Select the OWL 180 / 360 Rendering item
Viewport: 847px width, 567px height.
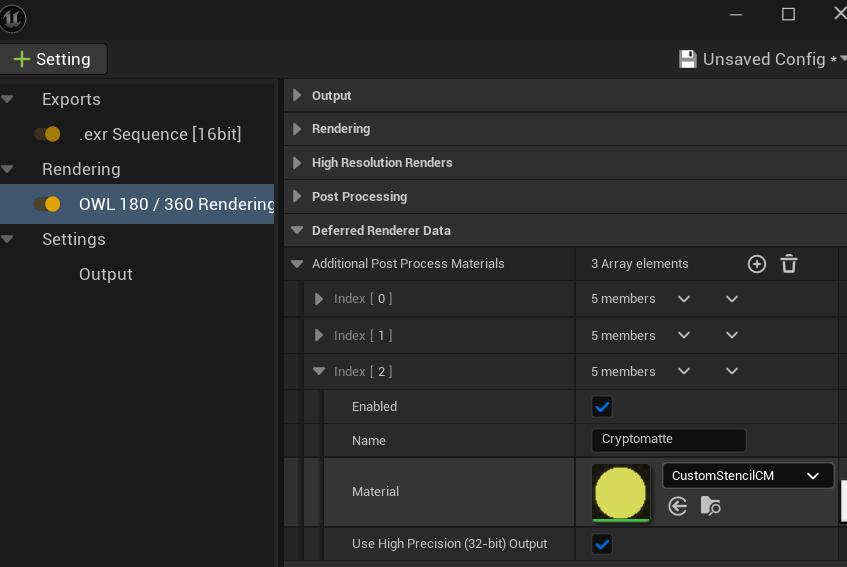(x=177, y=204)
